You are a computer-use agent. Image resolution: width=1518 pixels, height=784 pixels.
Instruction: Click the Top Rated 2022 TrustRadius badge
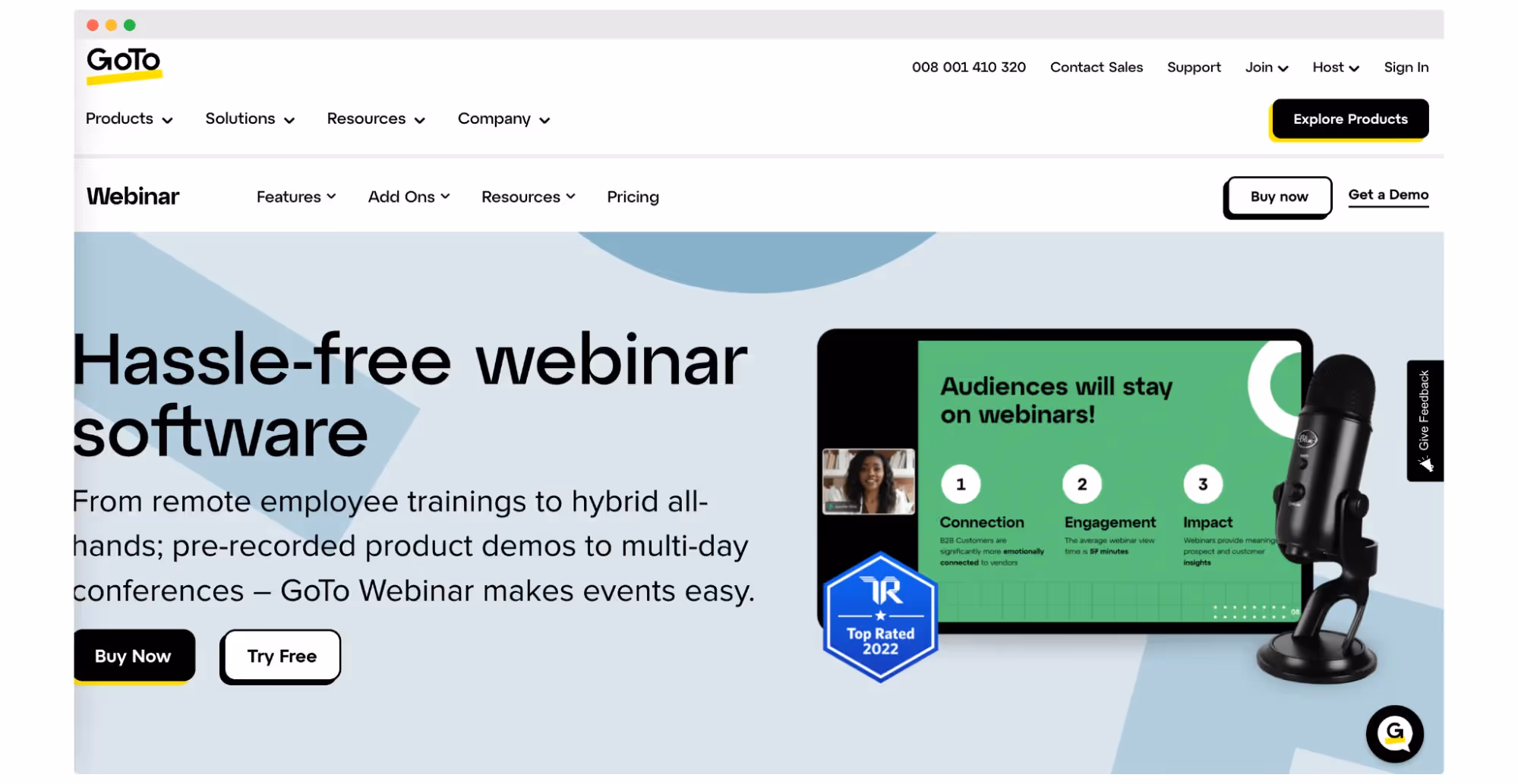coord(880,617)
